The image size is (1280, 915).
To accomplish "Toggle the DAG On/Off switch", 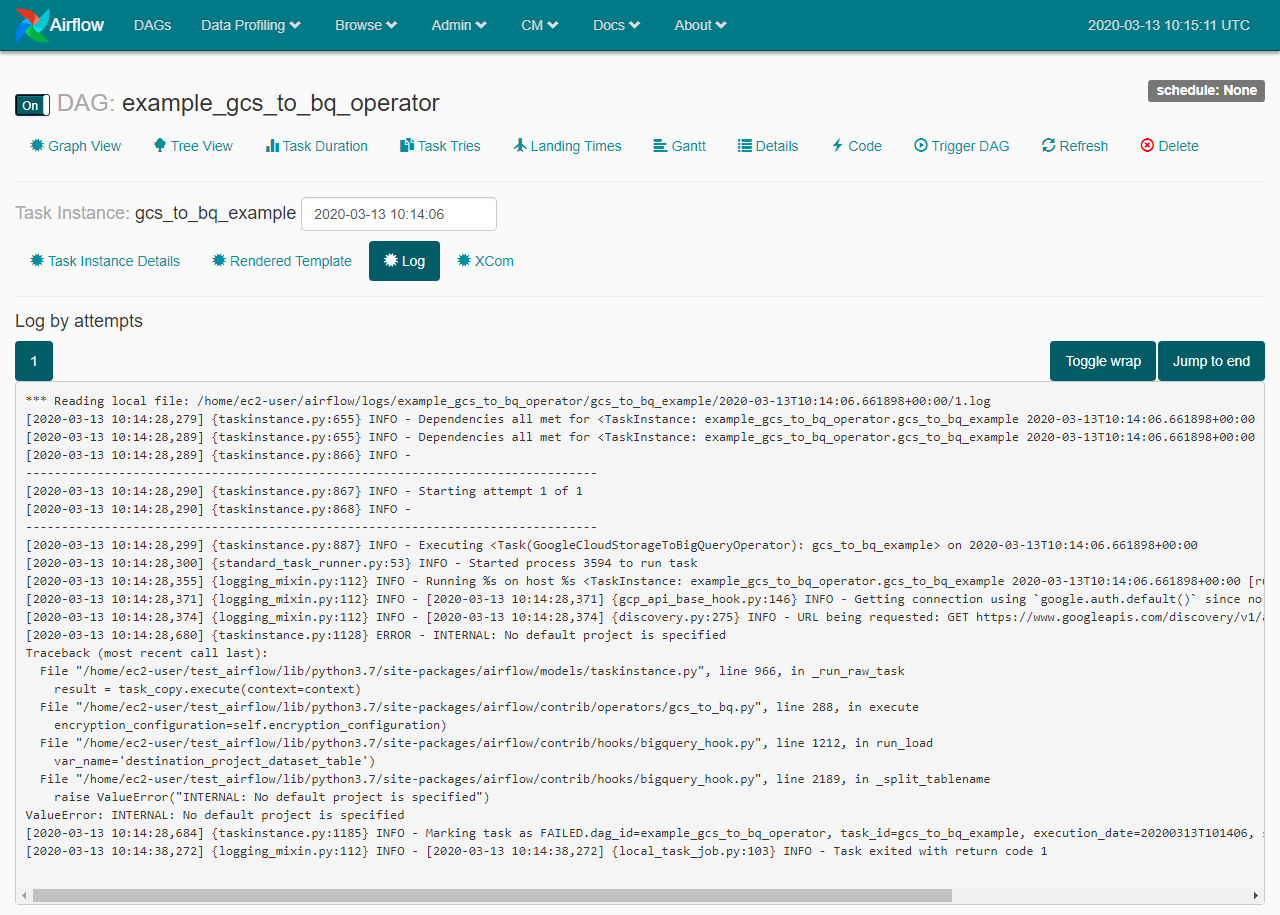I will point(29,104).
